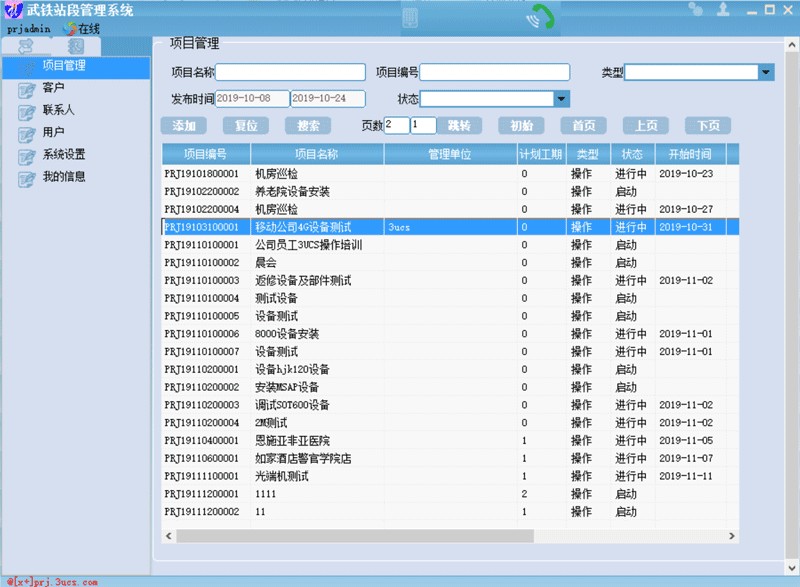
Task: Select 用户 menu entry in sidebar
Action: [53, 132]
